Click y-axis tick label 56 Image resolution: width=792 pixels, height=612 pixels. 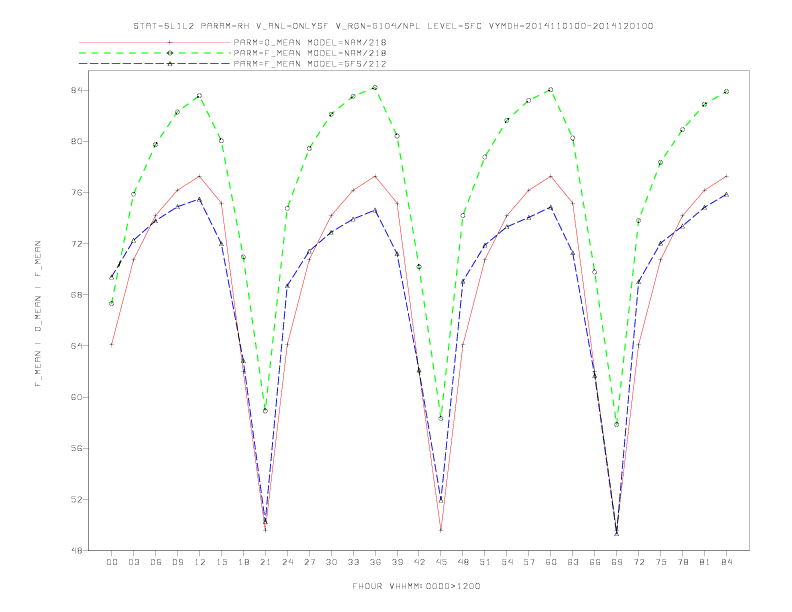[x=76, y=448]
